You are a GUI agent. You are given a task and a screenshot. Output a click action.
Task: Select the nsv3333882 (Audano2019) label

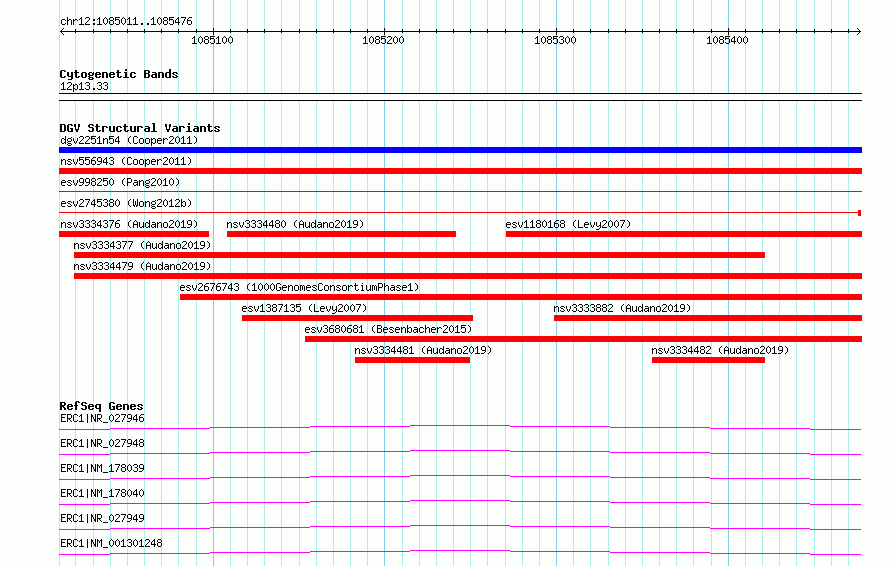(x=623, y=308)
